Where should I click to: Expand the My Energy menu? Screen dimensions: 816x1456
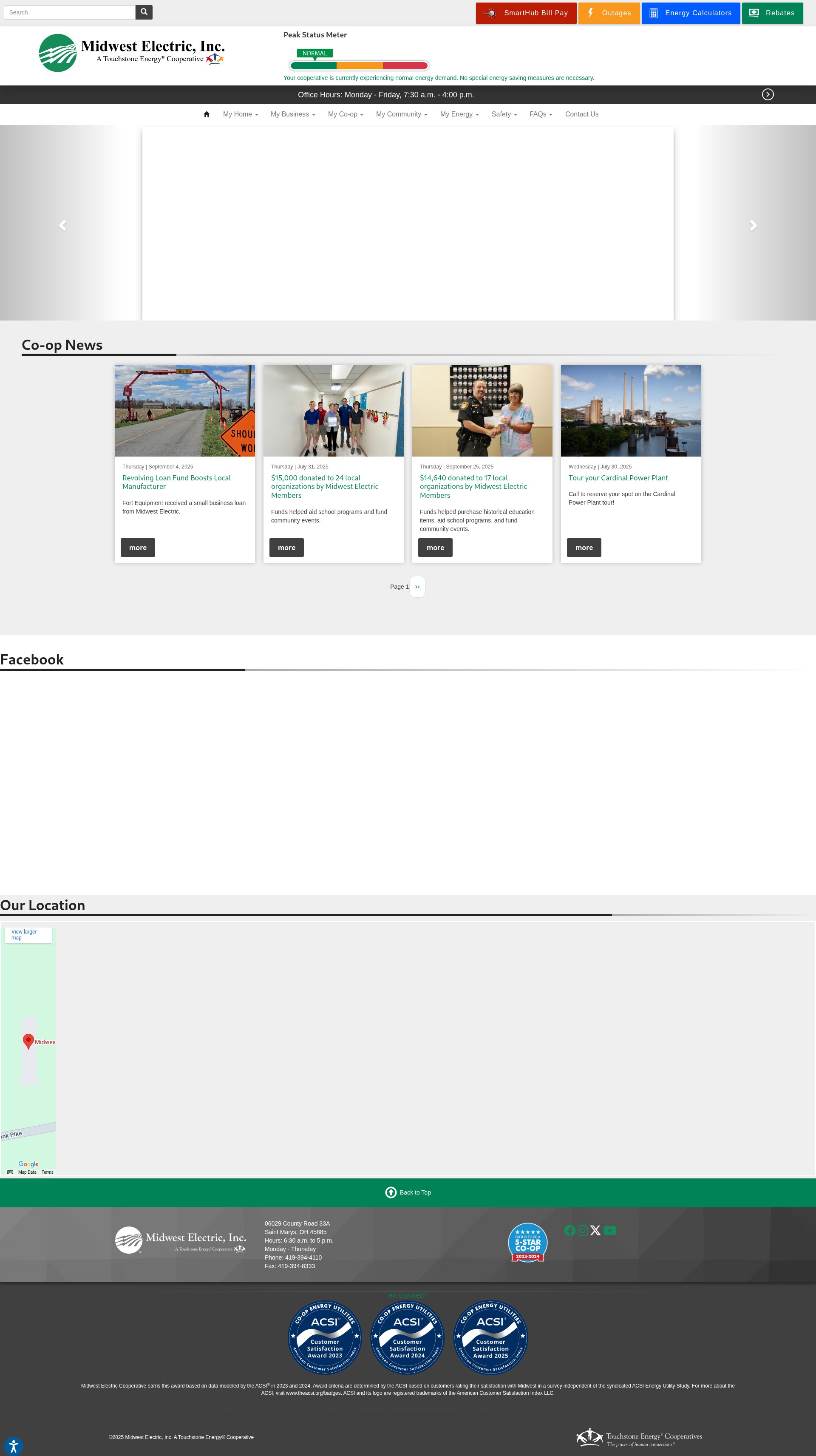(459, 114)
